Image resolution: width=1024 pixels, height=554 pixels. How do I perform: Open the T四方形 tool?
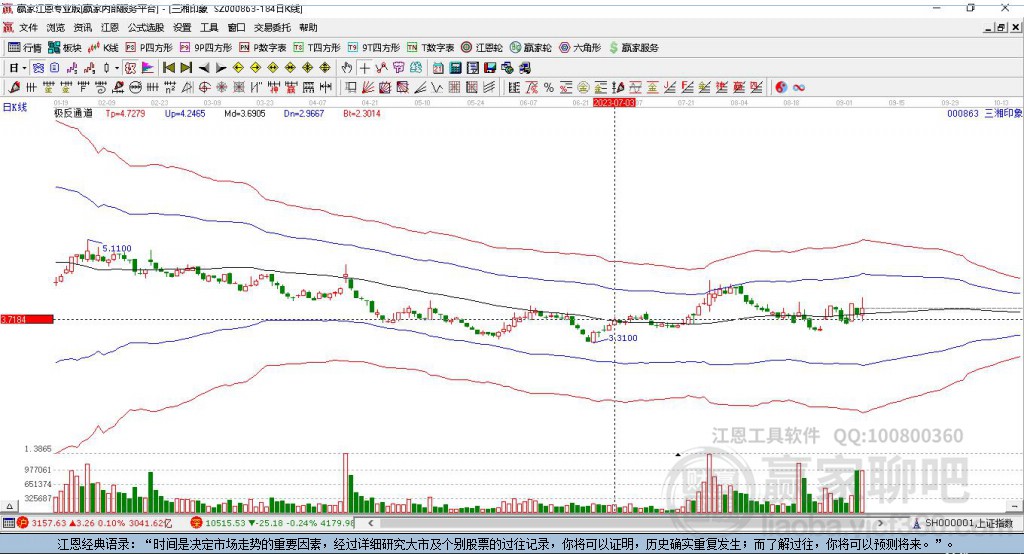(x=317, y=48)
